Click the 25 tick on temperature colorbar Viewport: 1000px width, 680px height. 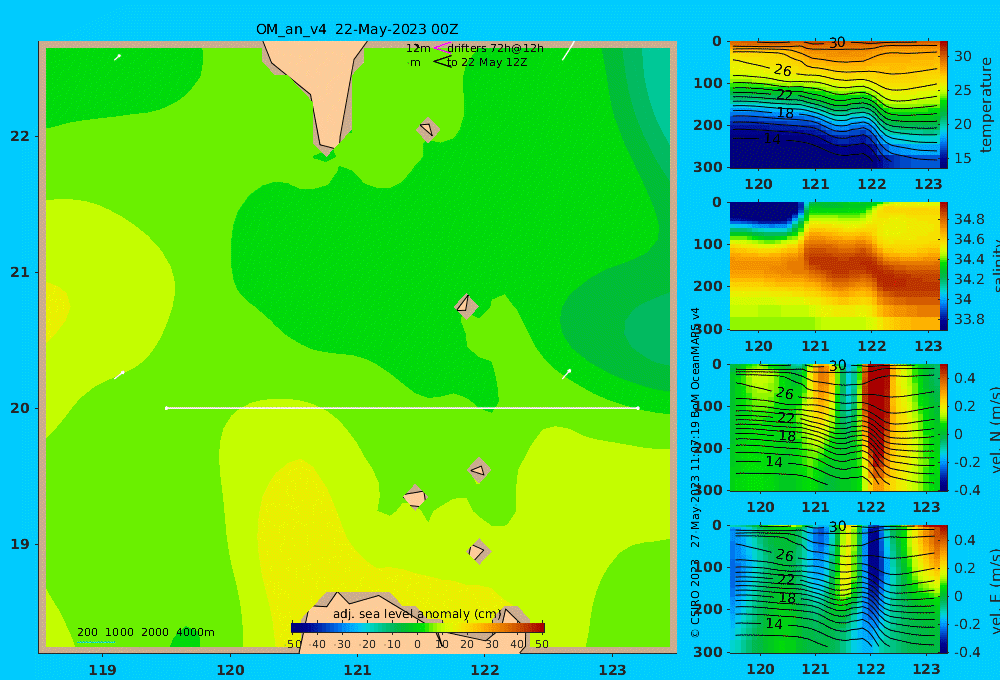(x=963, y=91)
